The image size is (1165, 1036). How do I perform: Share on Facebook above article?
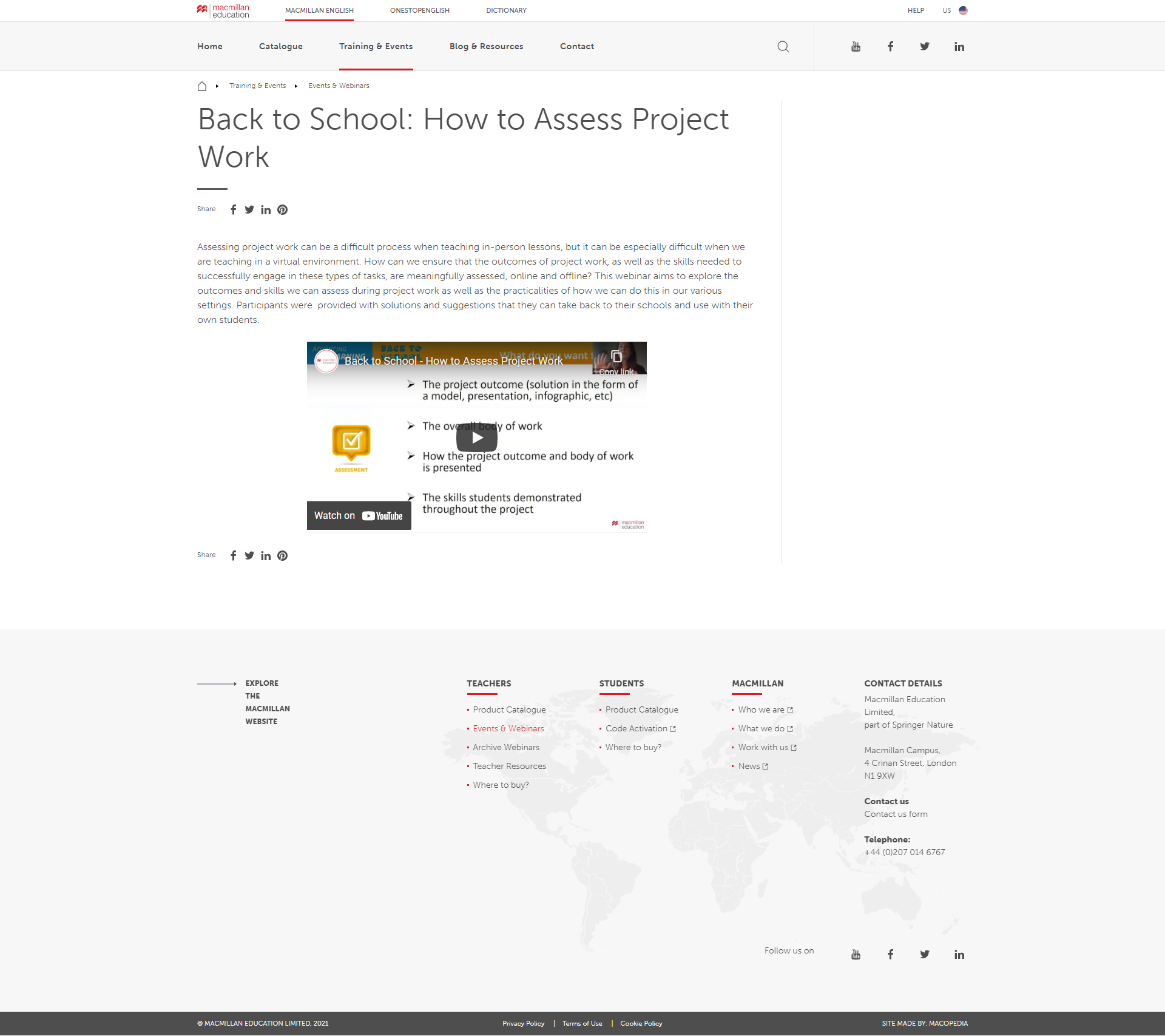click(233, 210)
